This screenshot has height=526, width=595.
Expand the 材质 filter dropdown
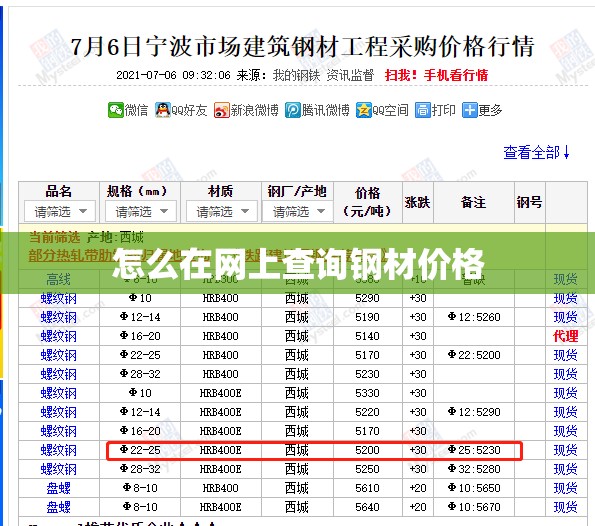point(222,211)
